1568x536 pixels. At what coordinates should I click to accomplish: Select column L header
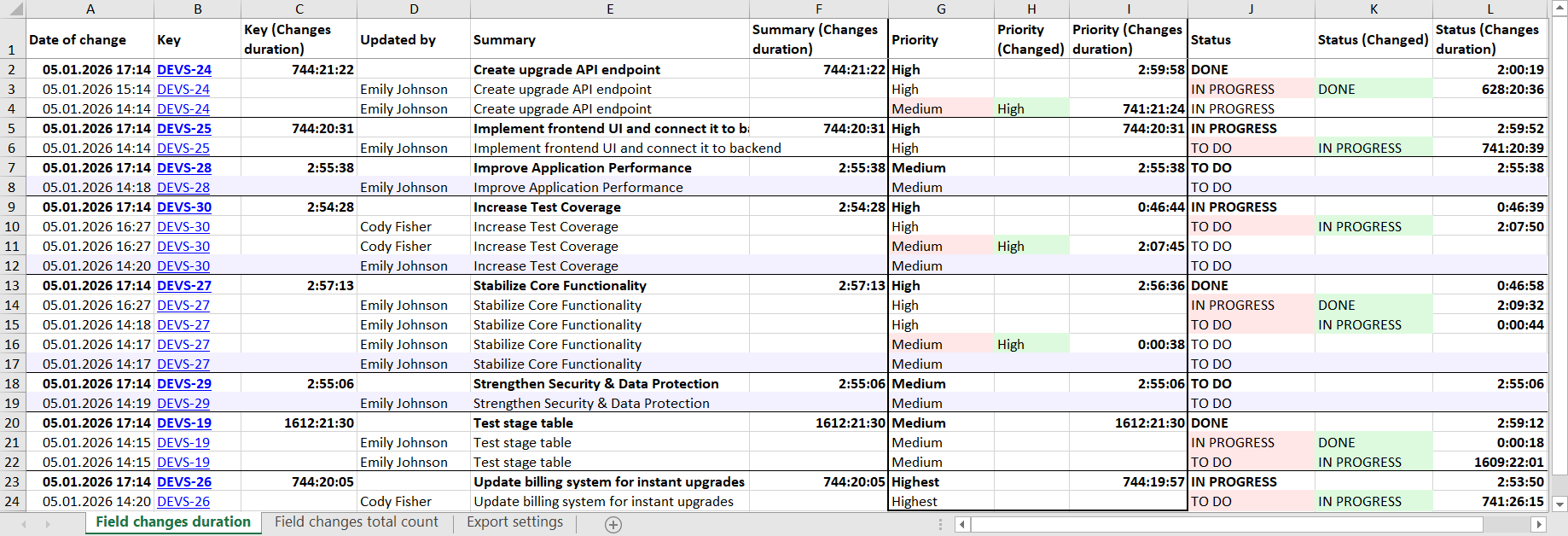pyautogui.click(x=1490, y=9)
